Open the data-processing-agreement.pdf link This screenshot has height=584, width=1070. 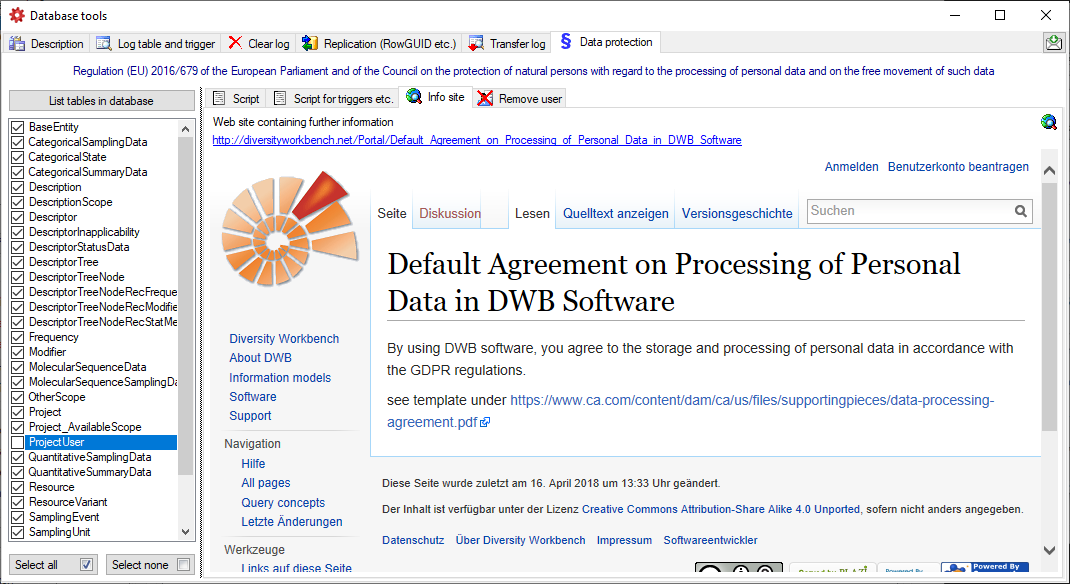(691, 411)
